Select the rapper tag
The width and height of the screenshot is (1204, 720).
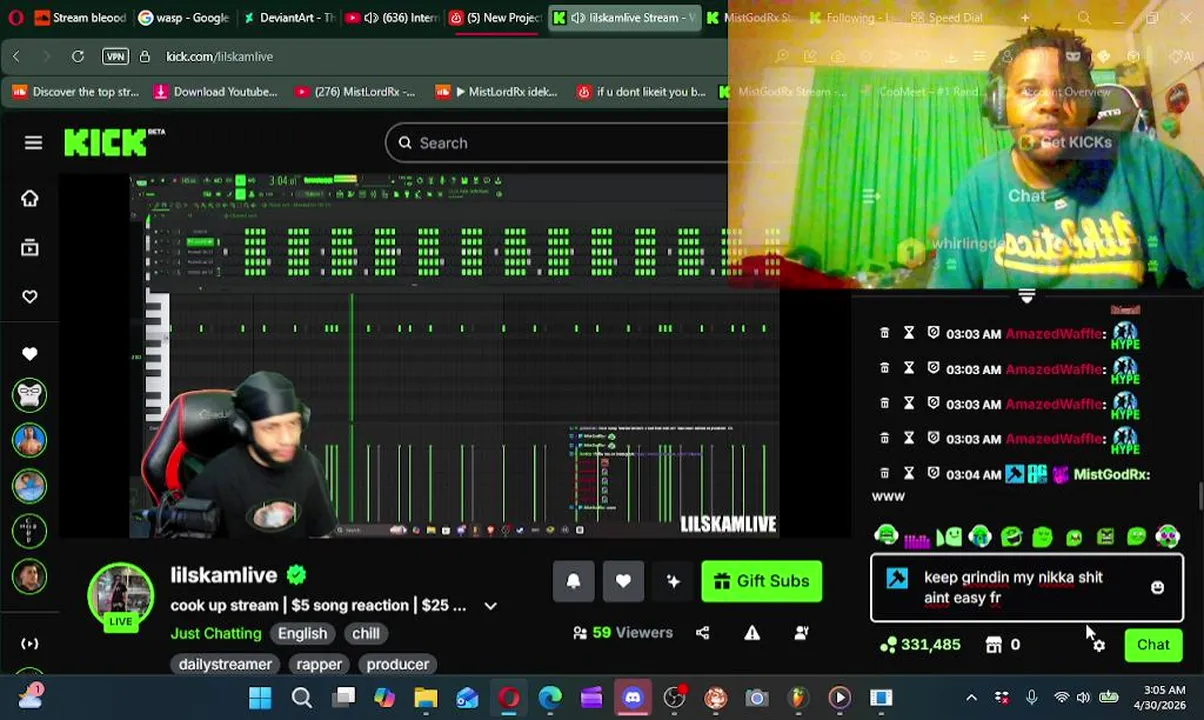click(x=319, y=664)
